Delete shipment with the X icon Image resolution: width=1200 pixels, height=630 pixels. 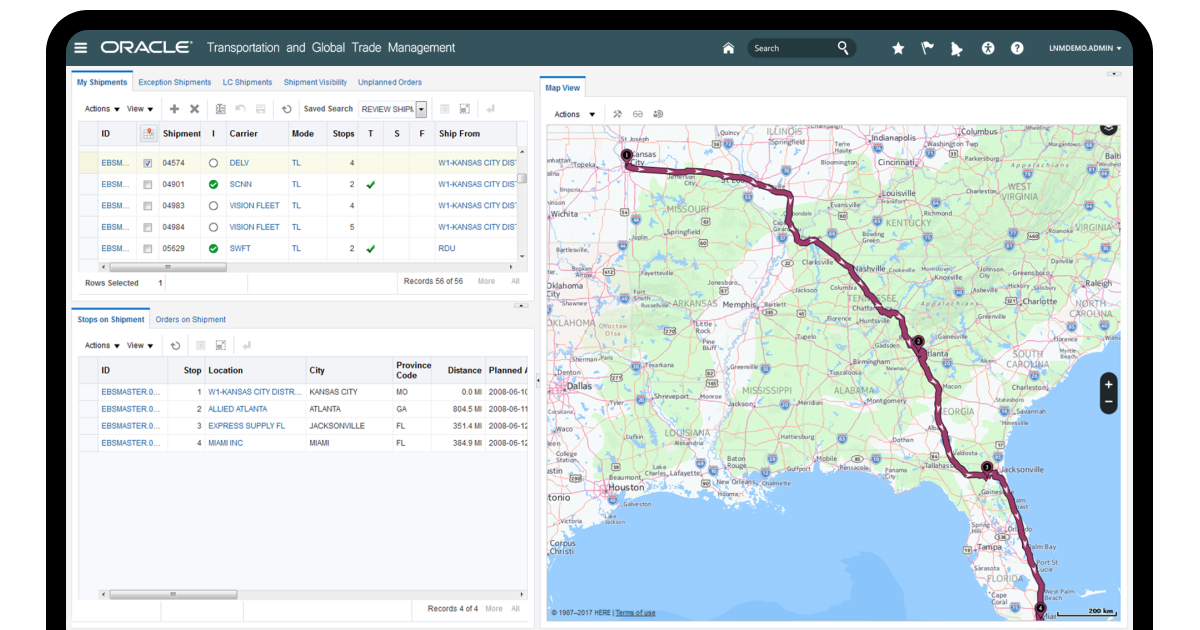195,109
